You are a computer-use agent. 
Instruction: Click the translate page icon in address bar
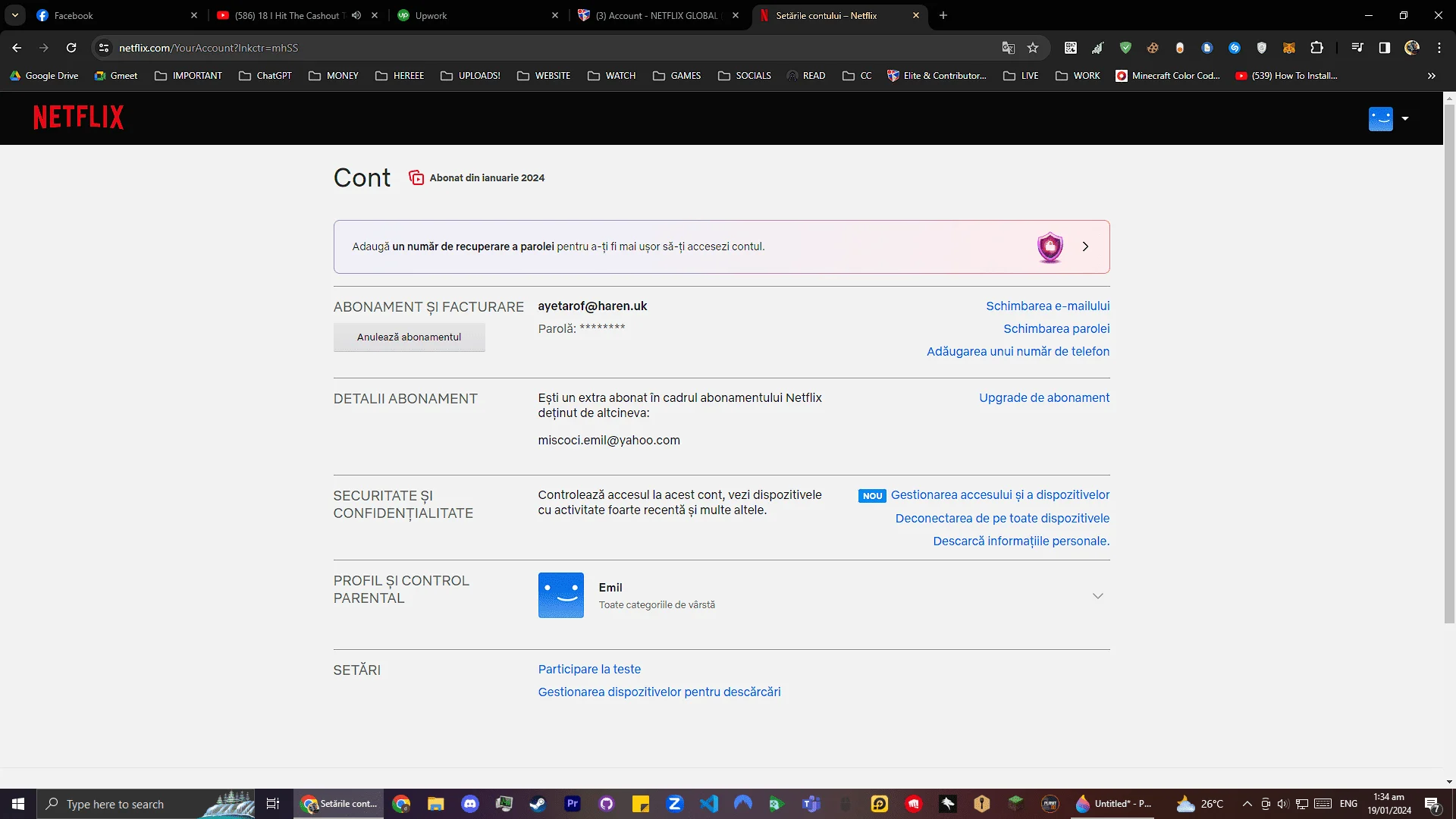[1008, 48]
